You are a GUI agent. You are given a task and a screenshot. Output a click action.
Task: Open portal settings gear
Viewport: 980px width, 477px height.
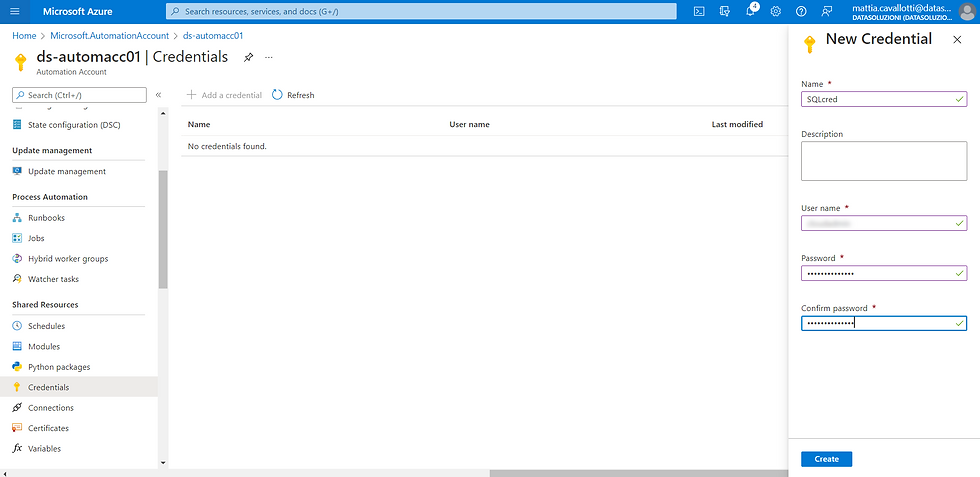pos(776,11)
